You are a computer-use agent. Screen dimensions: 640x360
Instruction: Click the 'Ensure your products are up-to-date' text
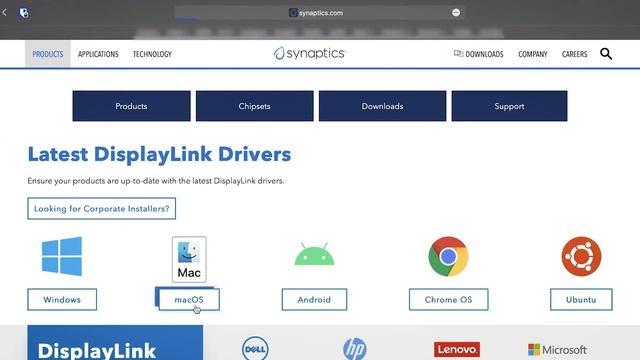[x=156, y=181]
